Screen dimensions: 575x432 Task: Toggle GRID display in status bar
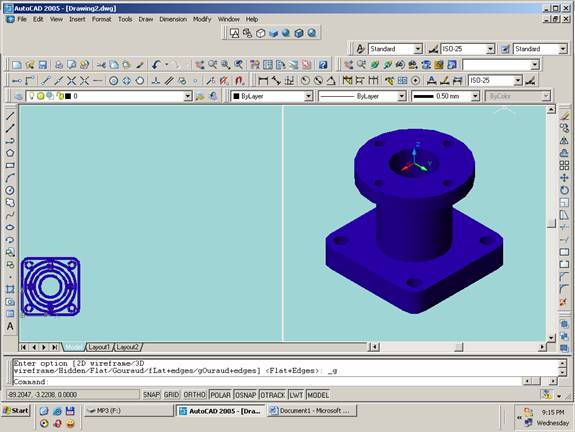tap(171, 395)
